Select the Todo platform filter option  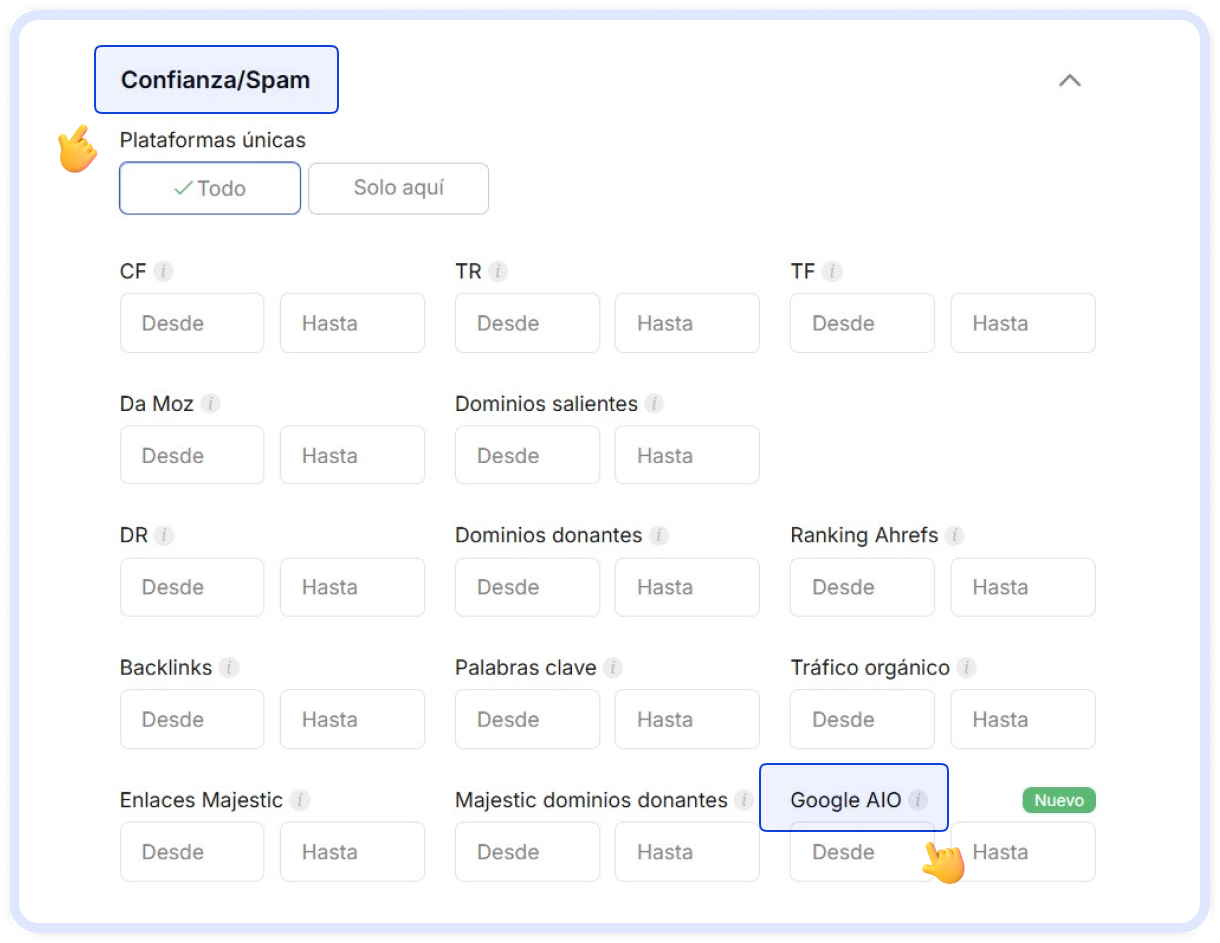[x=209, y=188]
